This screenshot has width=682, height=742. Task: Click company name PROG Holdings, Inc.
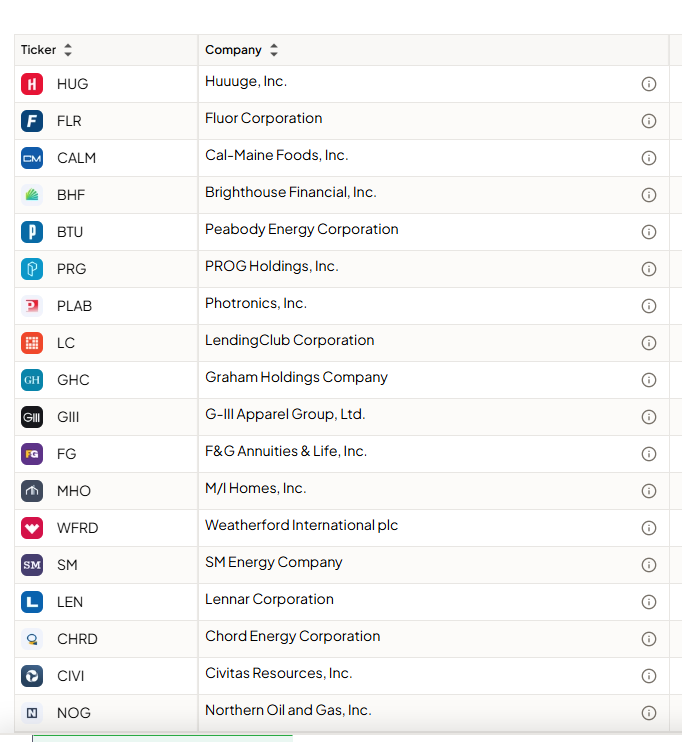tap(272, 266)
